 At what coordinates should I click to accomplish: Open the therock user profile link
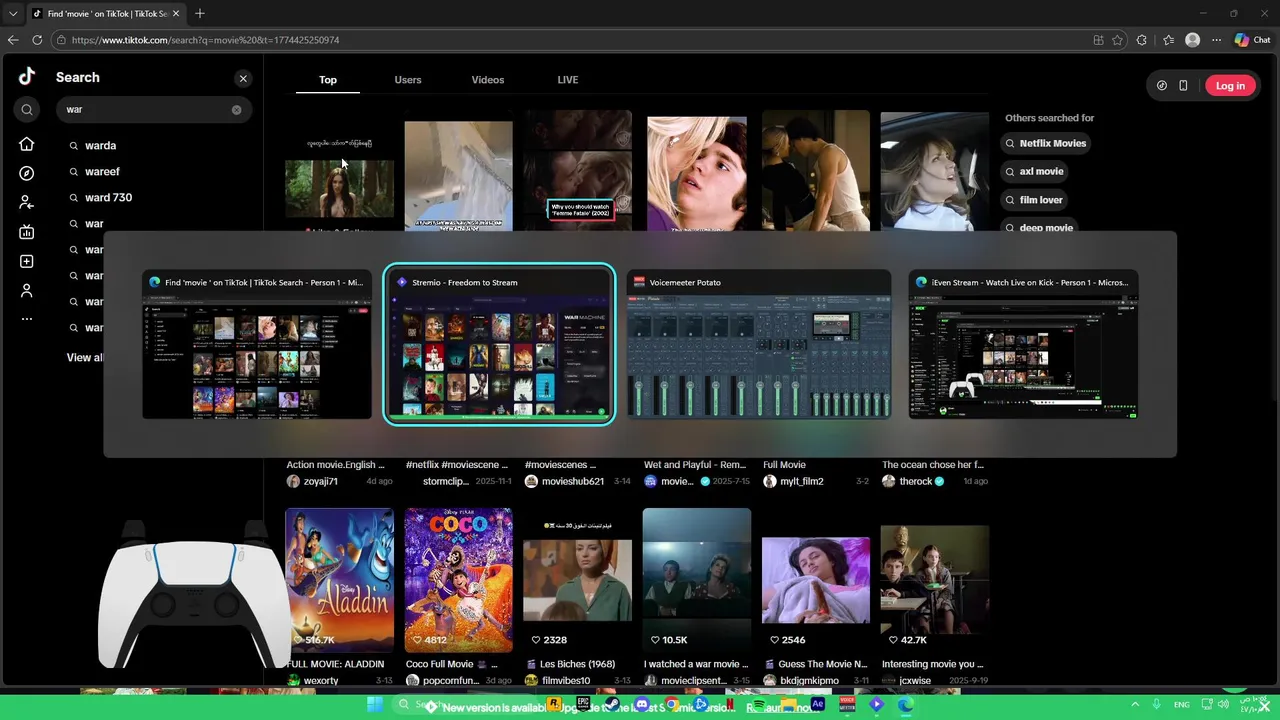tap(915, 481)
